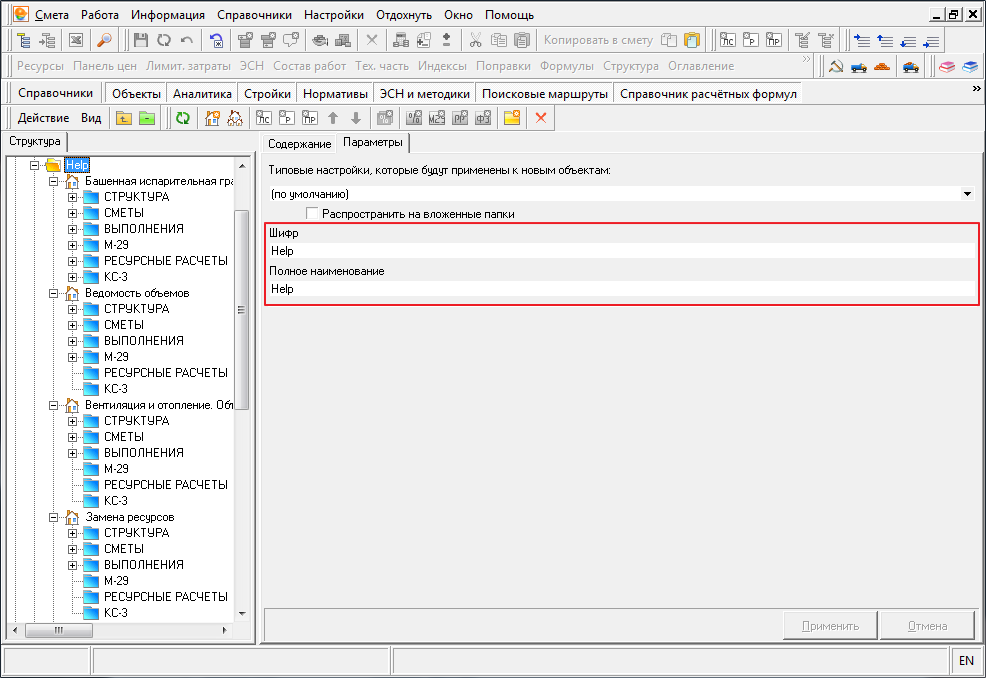Click the Применить button

click(830, 626)
